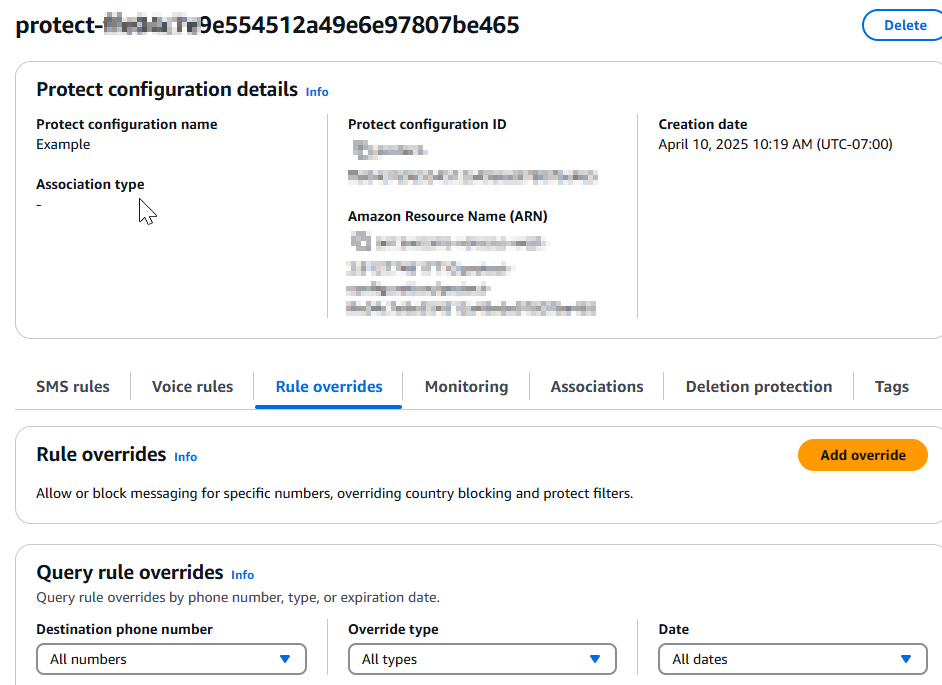942x685 pixels.
Task: Open the Deletion protection tab
Action: 759,387
